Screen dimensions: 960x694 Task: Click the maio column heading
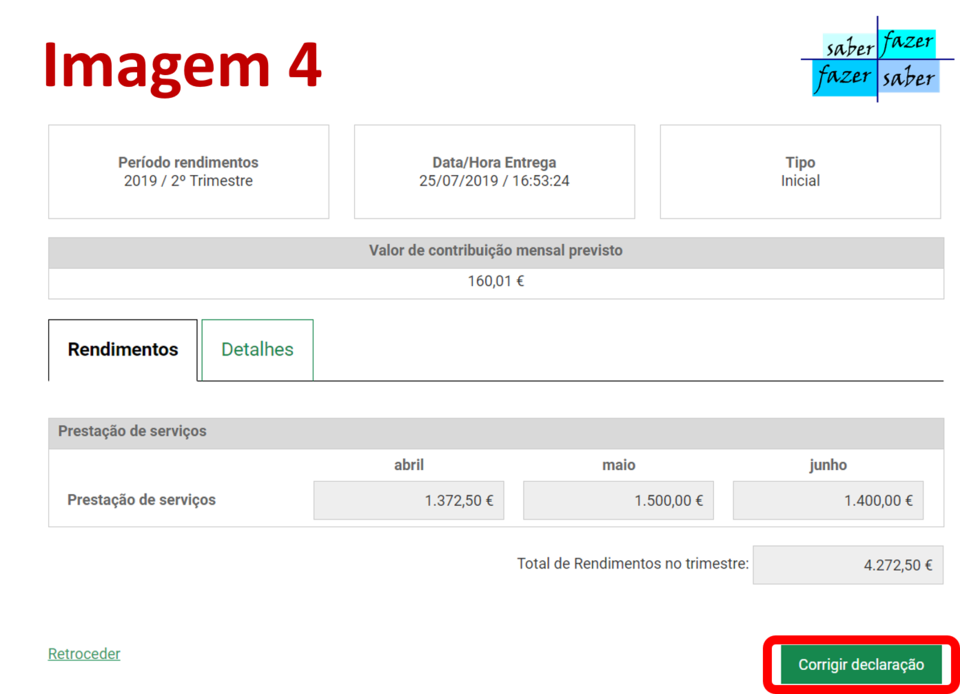(618, 465)
